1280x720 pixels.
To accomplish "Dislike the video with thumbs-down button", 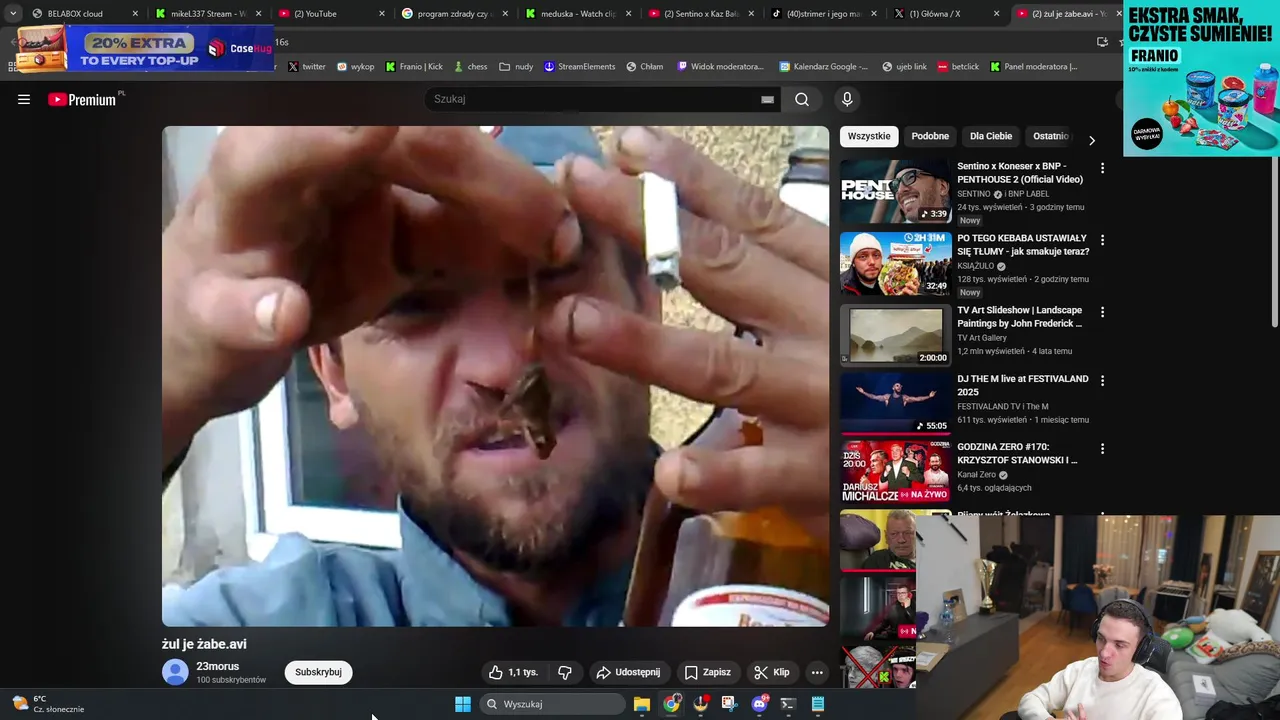I will point(565,672).
